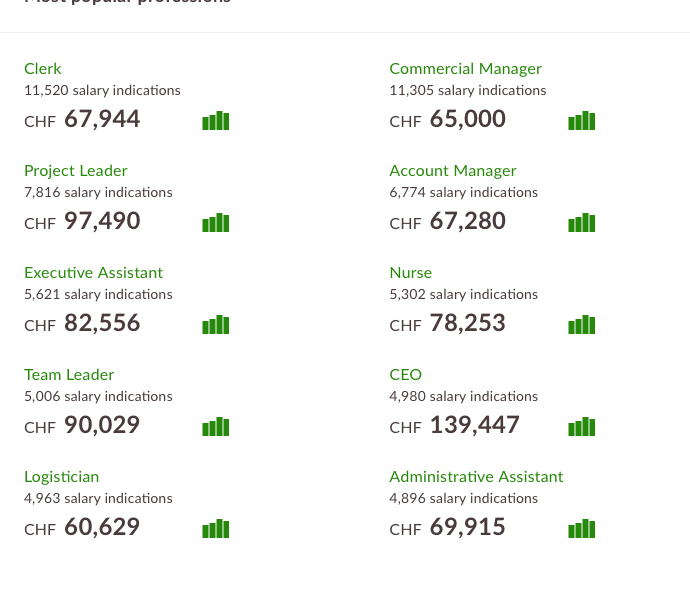Open the Executive Assistant profession link
This screenshot has height=604, width=690.
(93, 273)
